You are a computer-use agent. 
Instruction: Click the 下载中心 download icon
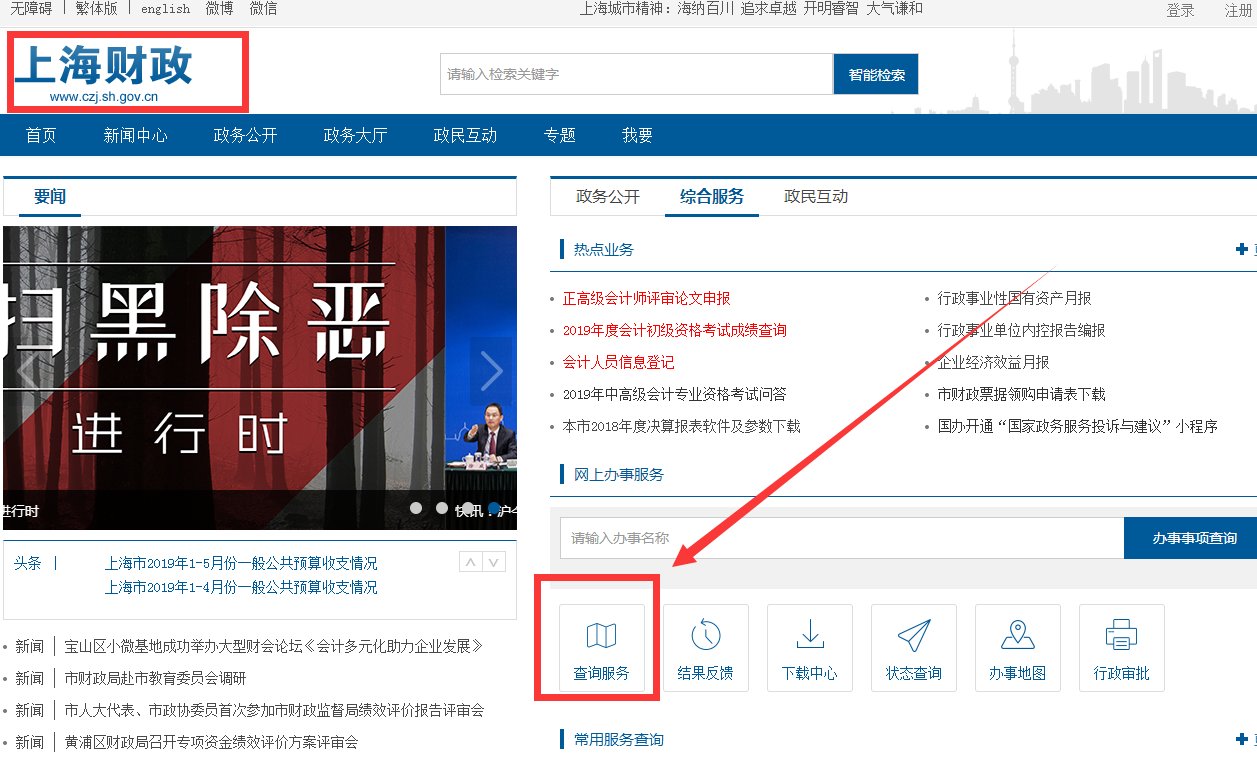coord(810,647)
